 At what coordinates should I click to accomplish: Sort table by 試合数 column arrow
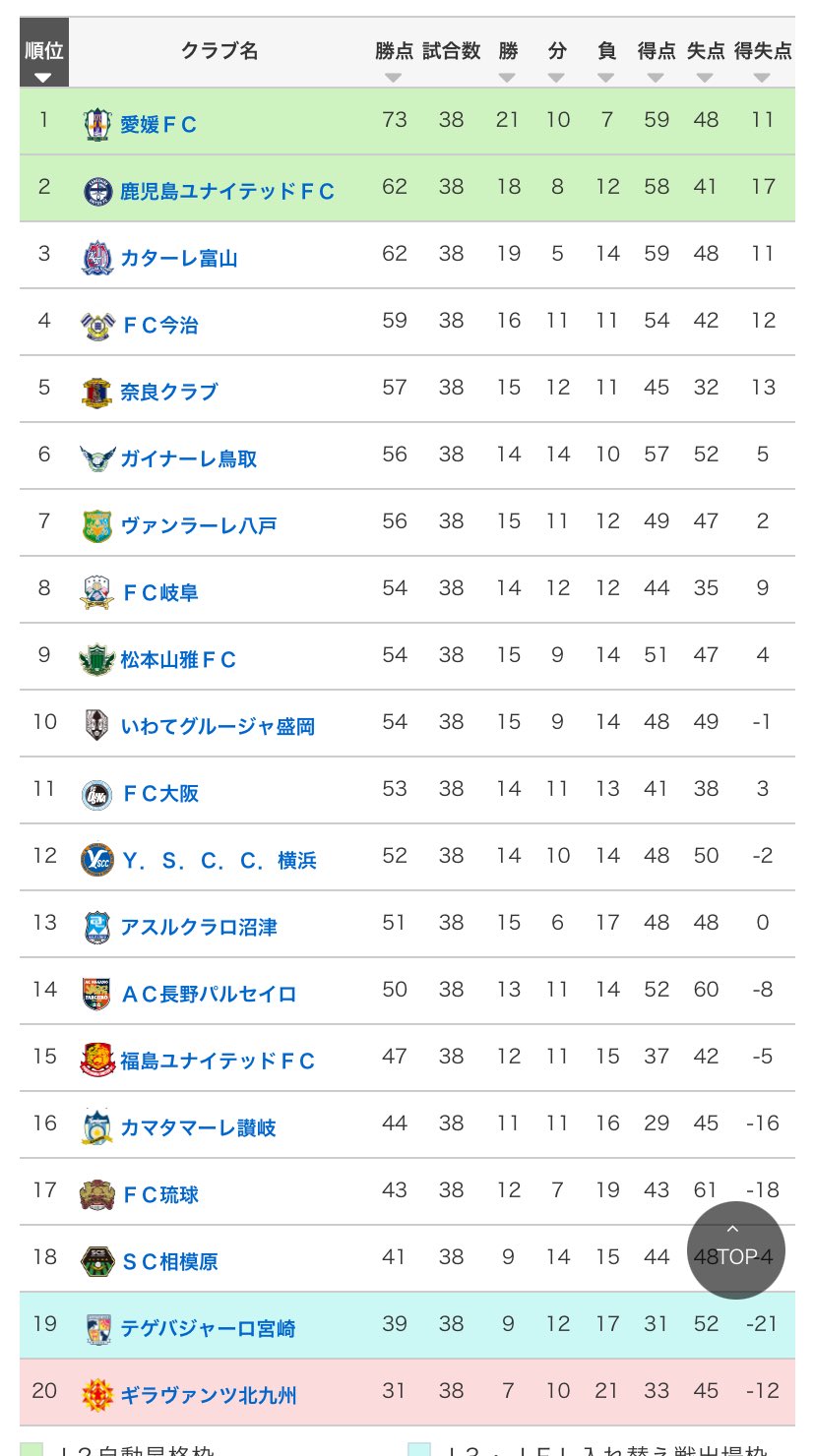point(452,78)
